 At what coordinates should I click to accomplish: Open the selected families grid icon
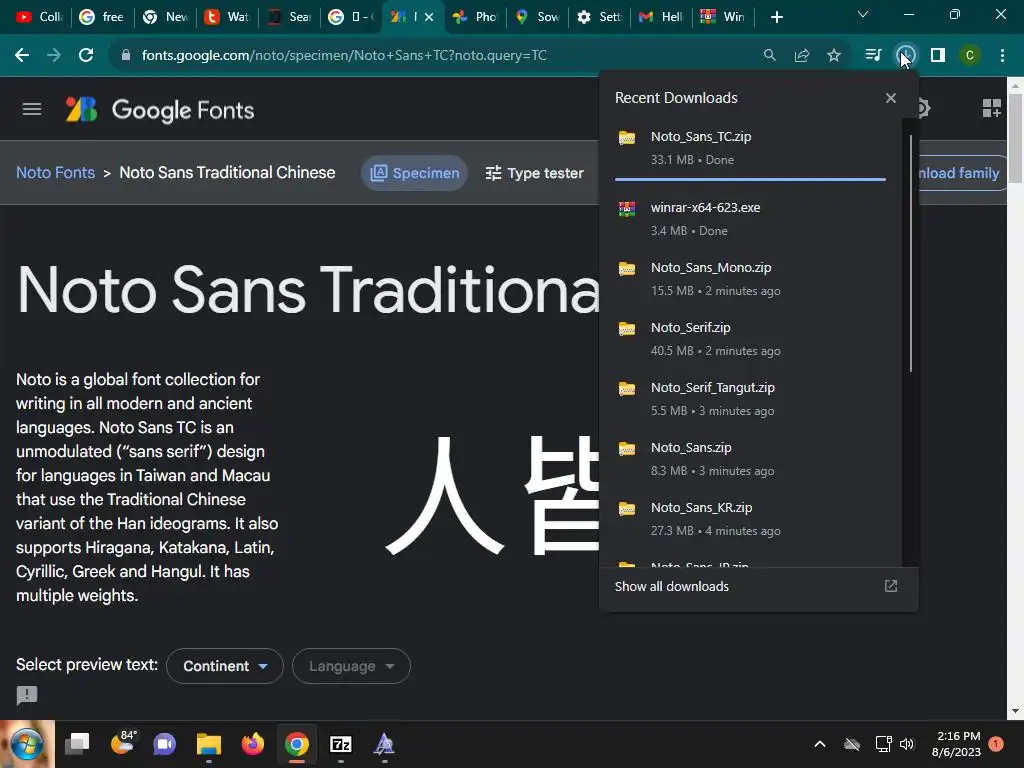[x=991, y=108]
